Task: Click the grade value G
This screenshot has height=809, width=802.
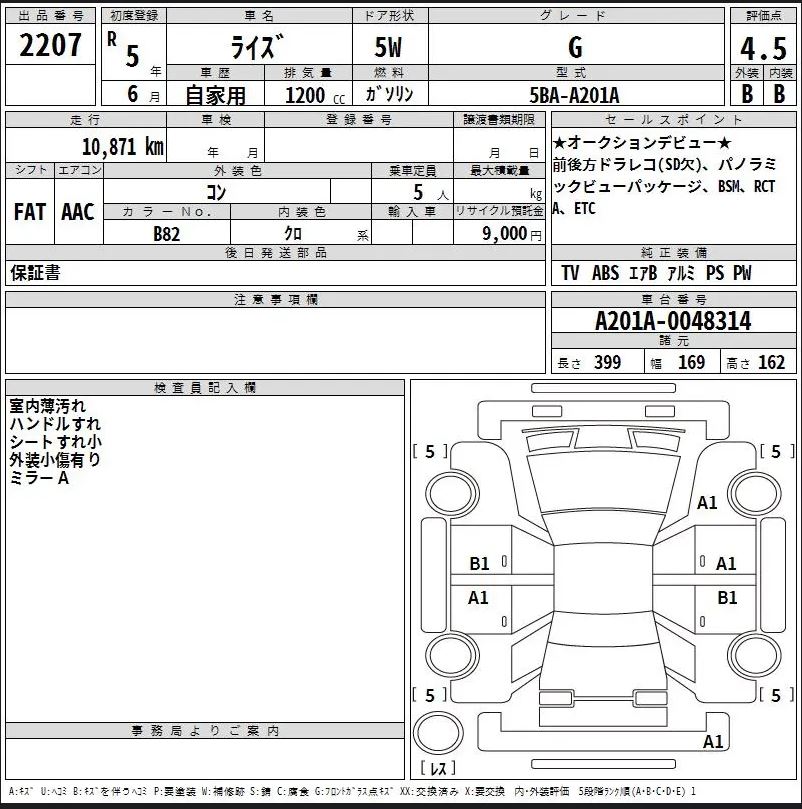Action: coord(575,47)
